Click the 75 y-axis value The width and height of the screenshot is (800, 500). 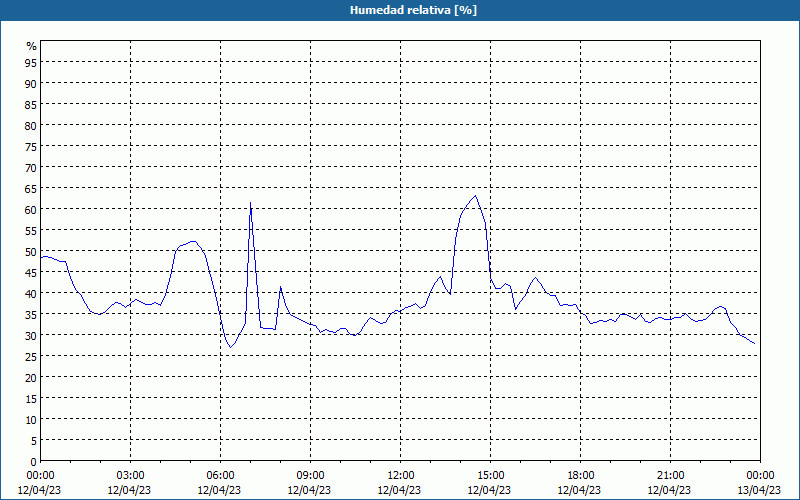31,146
